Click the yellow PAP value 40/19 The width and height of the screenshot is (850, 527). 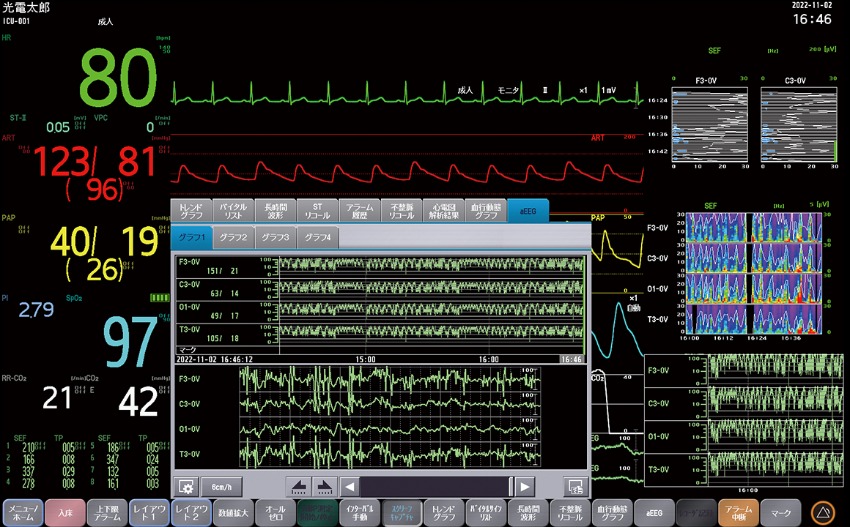coord(104,241)
